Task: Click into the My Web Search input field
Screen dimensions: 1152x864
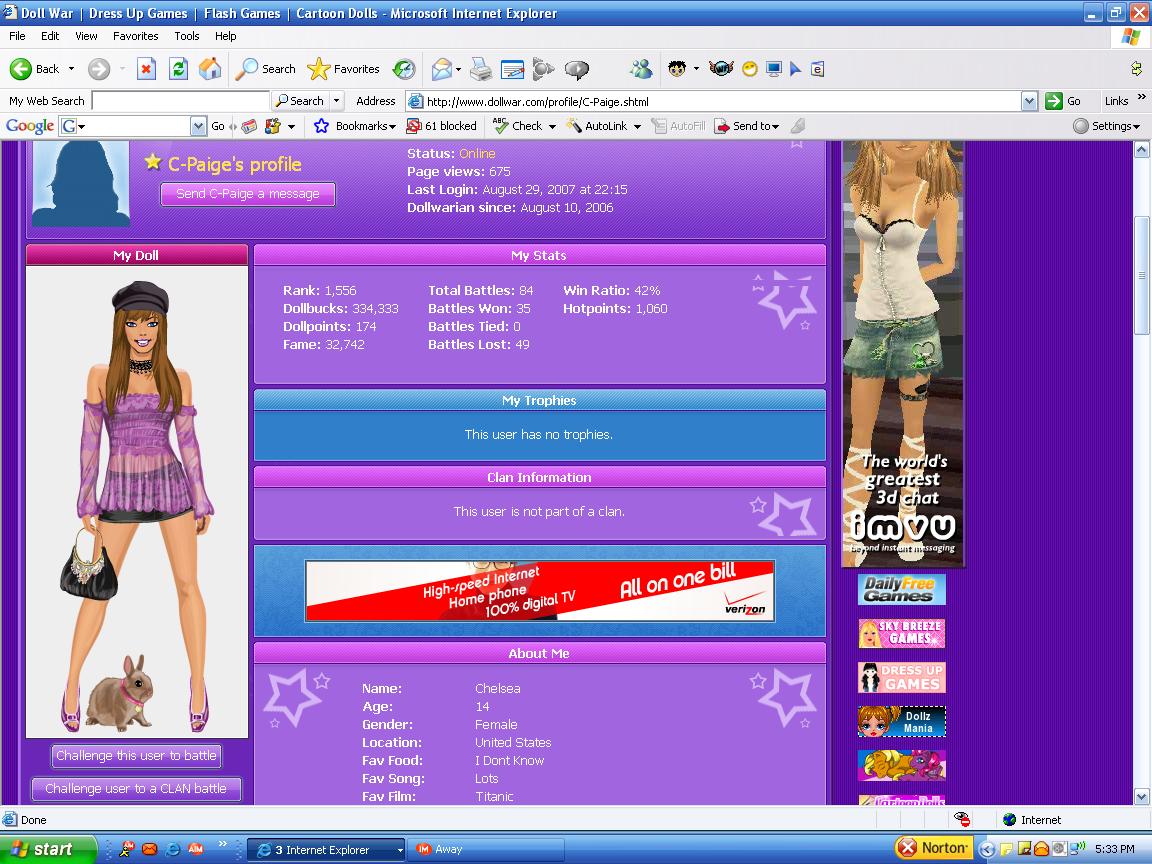Action: pyautogui.click(x=180, y=101)
